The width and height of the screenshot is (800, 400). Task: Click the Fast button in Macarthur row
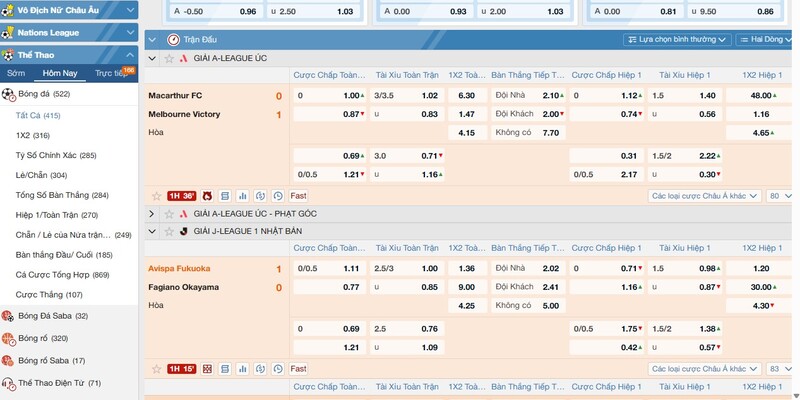click(299, 196)
